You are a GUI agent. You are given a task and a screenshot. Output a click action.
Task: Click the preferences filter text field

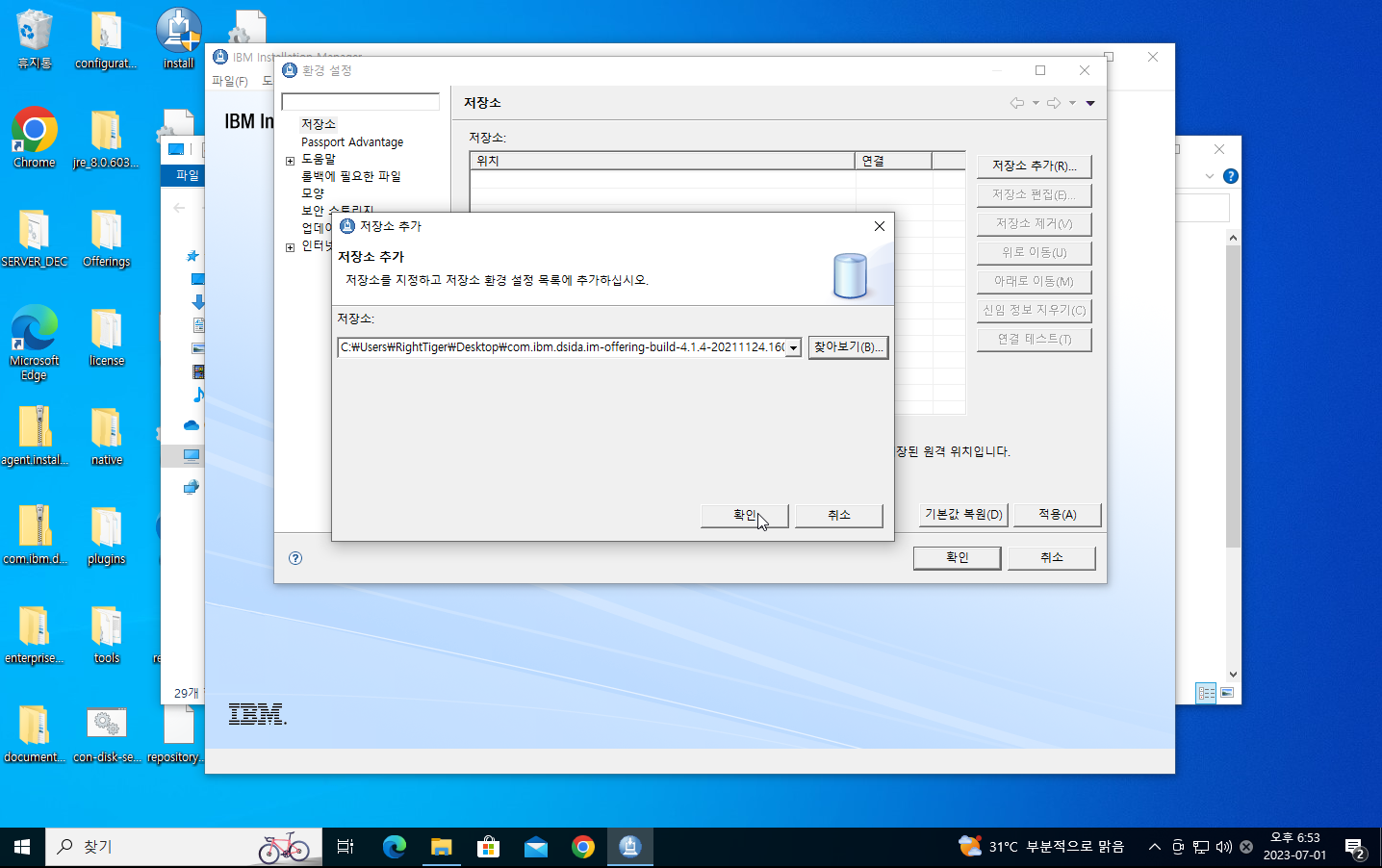(360, 101)
